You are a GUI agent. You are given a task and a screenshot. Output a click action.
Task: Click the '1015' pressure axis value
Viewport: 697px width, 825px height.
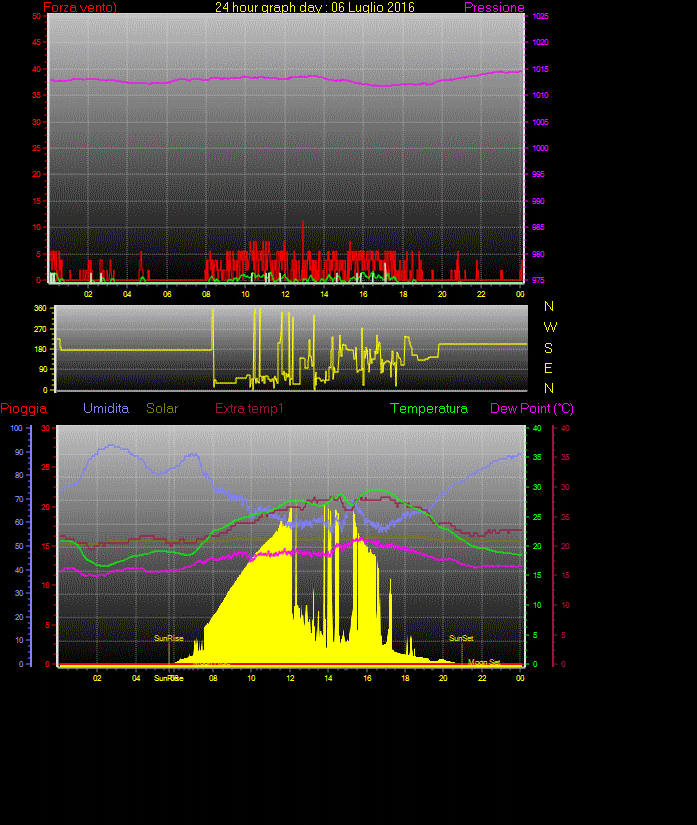pos(540,69)
